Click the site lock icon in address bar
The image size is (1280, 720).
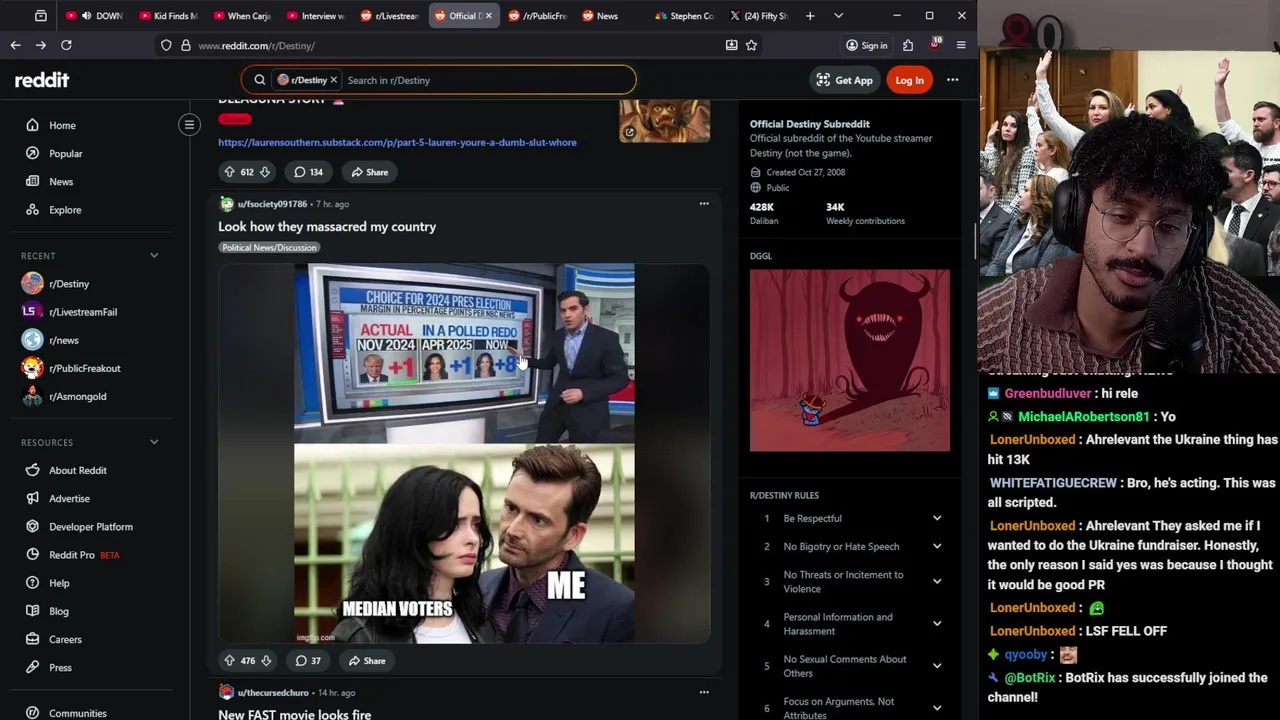coord(186,45)
